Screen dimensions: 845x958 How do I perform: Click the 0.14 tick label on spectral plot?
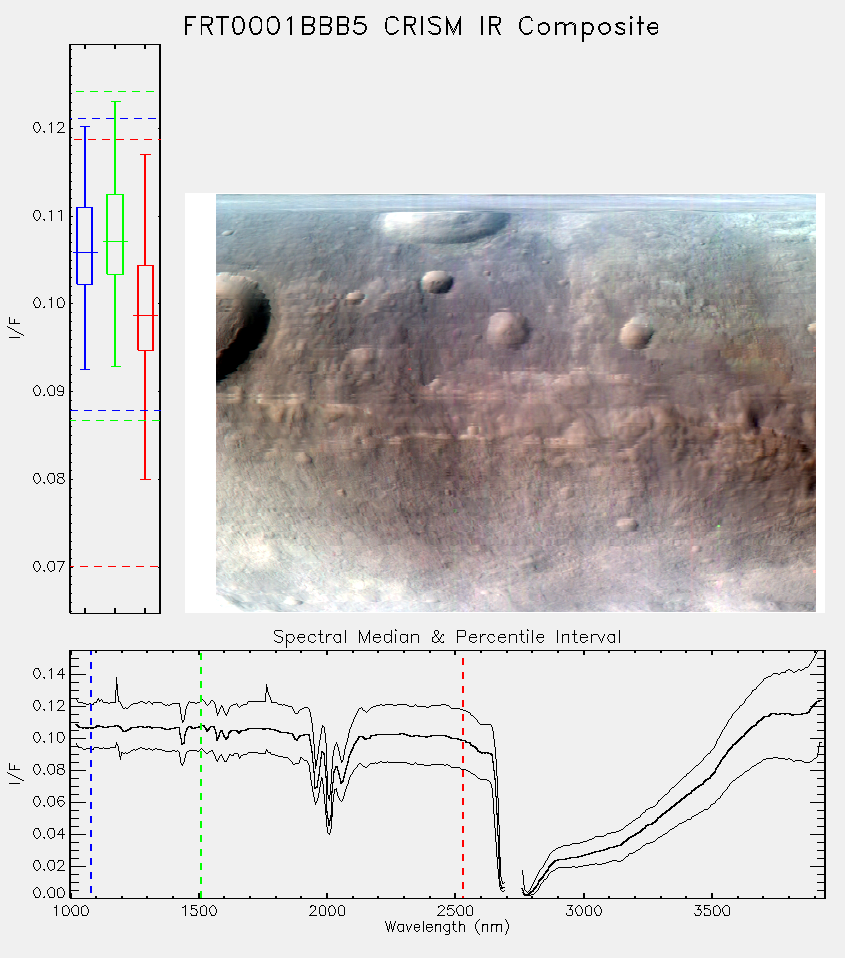[x=49, y=674]
